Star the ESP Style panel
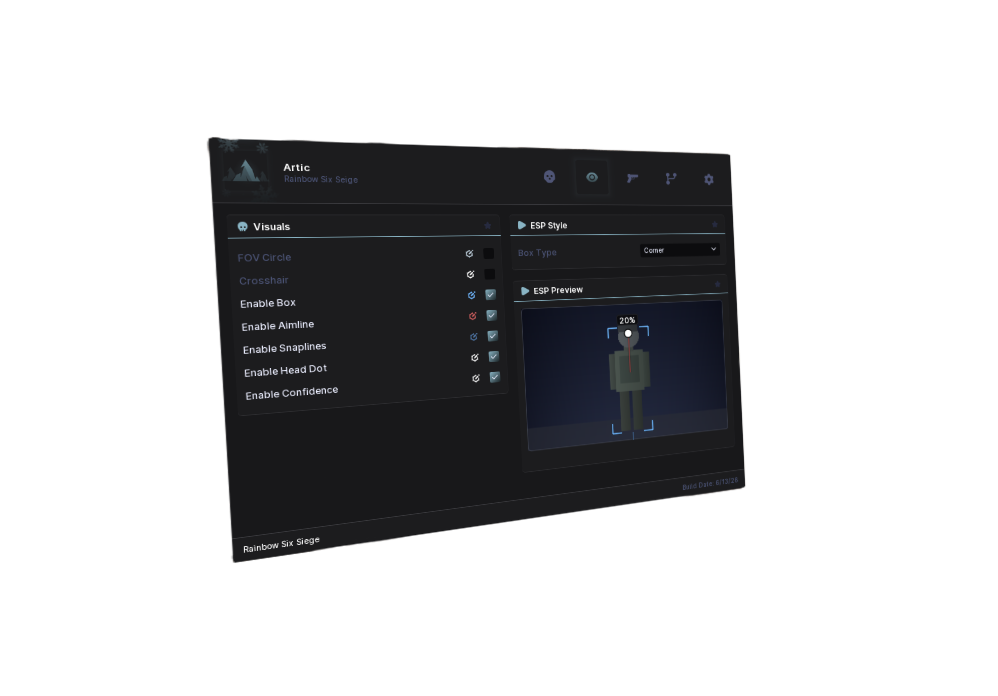 click(x=715, y=224)
